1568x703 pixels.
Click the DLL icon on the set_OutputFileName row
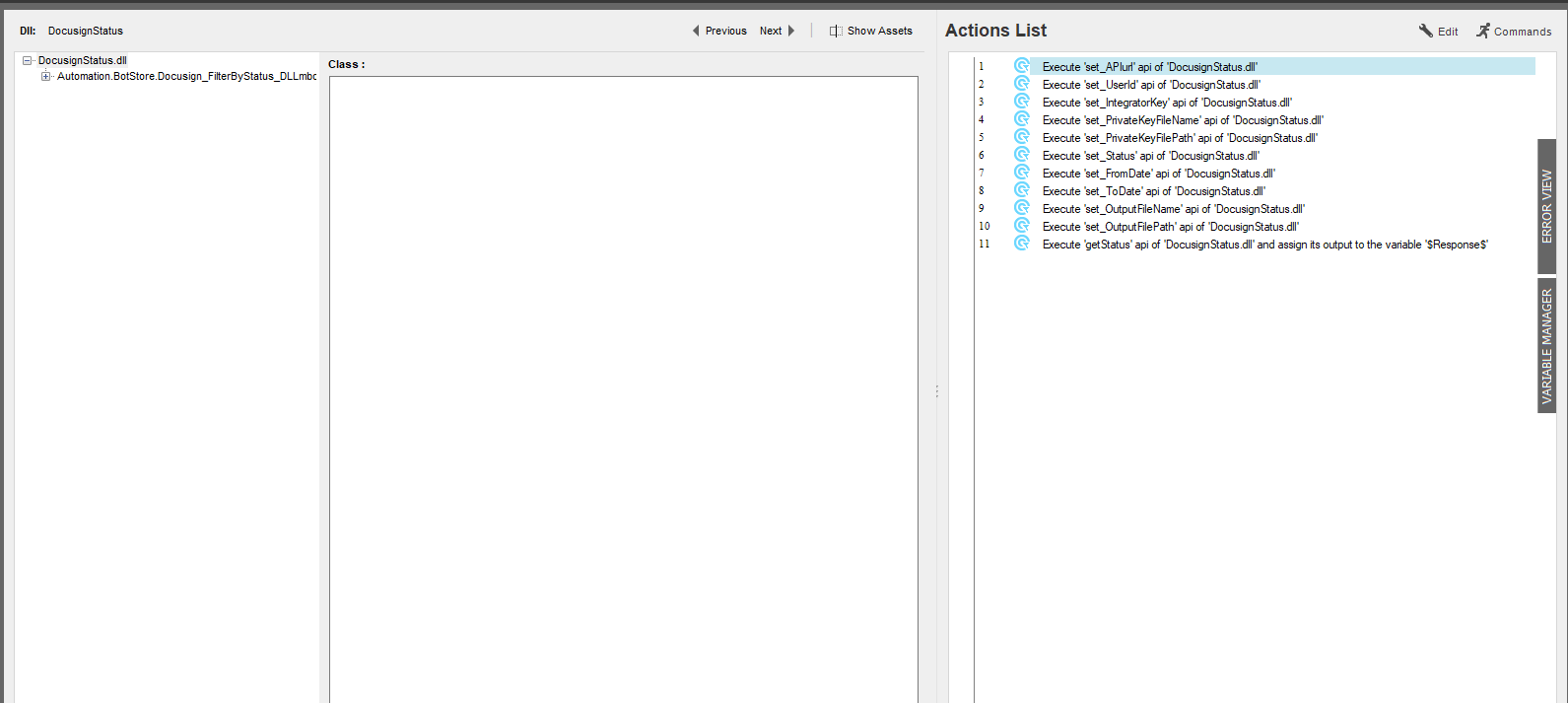click(1022, 208)
